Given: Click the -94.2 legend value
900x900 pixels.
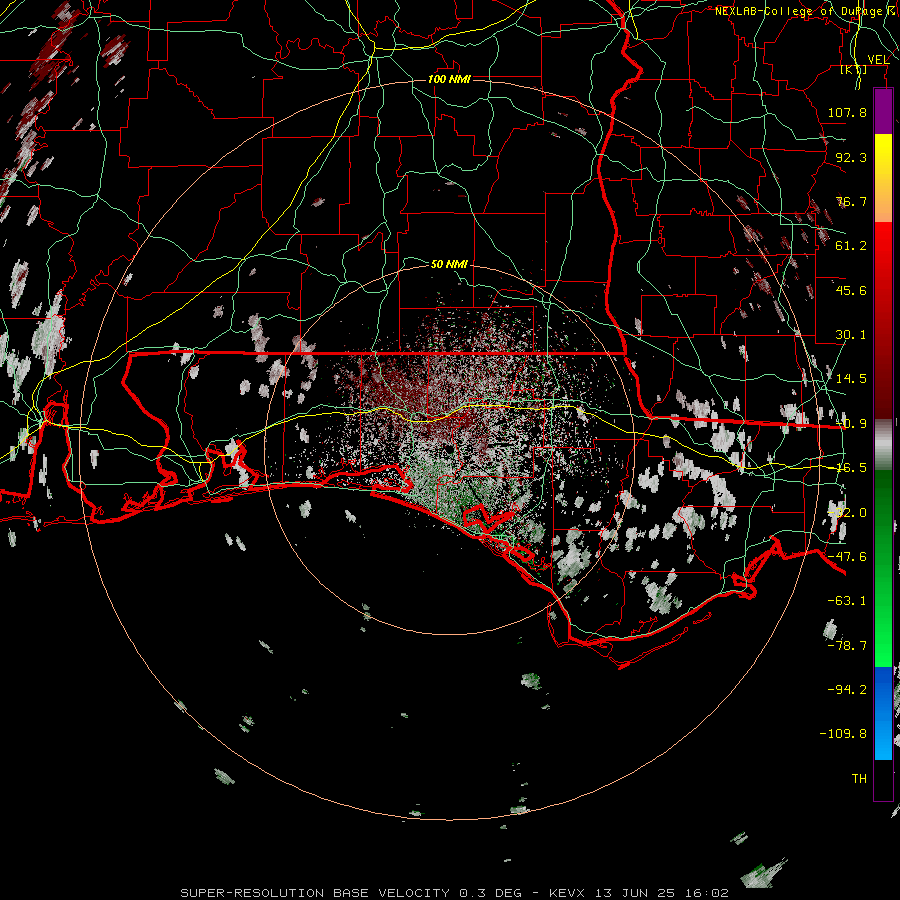Looking at the screenshot, I should [847, 689].
